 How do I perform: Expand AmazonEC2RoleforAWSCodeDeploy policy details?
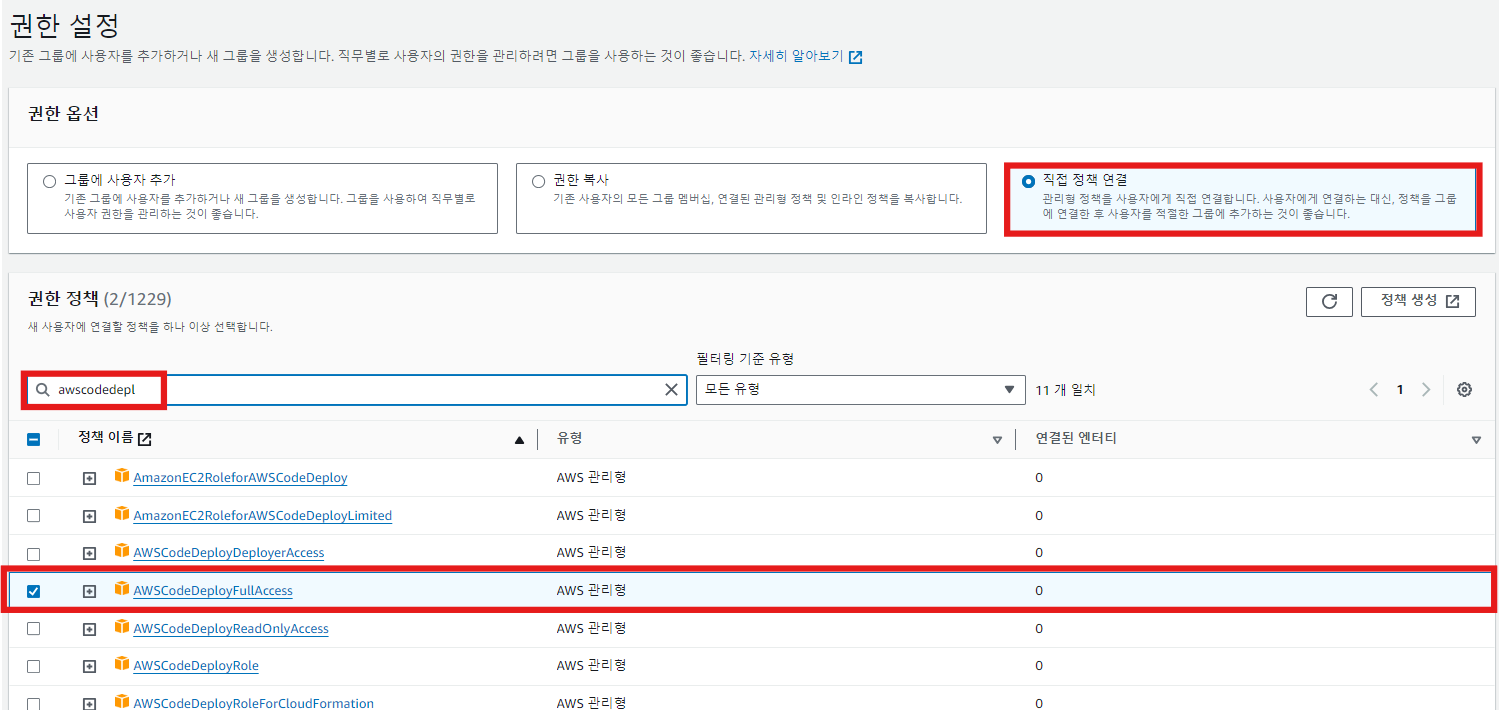(89, 478)
